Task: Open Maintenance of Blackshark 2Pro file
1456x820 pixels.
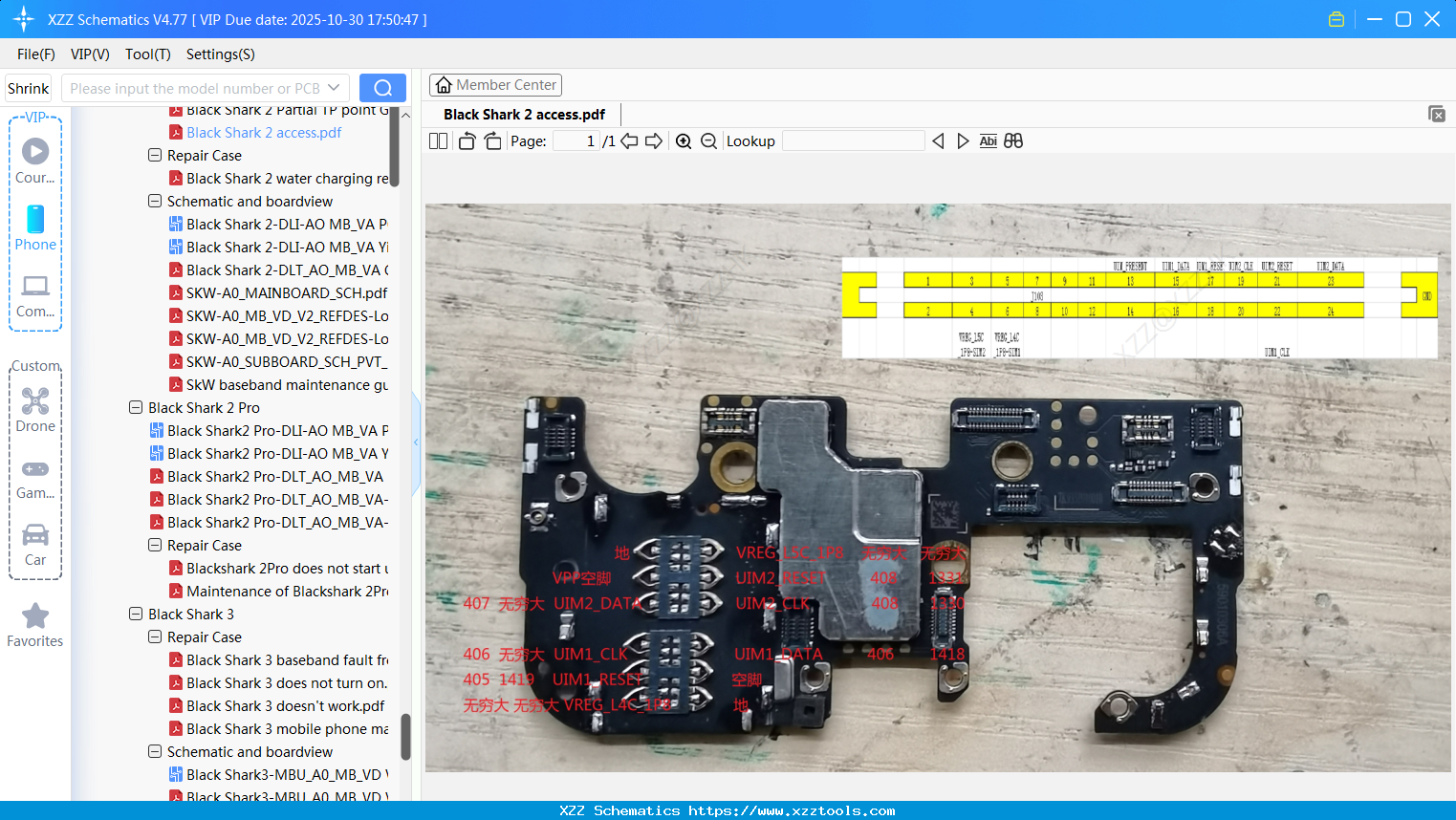Action: (288, 592)
